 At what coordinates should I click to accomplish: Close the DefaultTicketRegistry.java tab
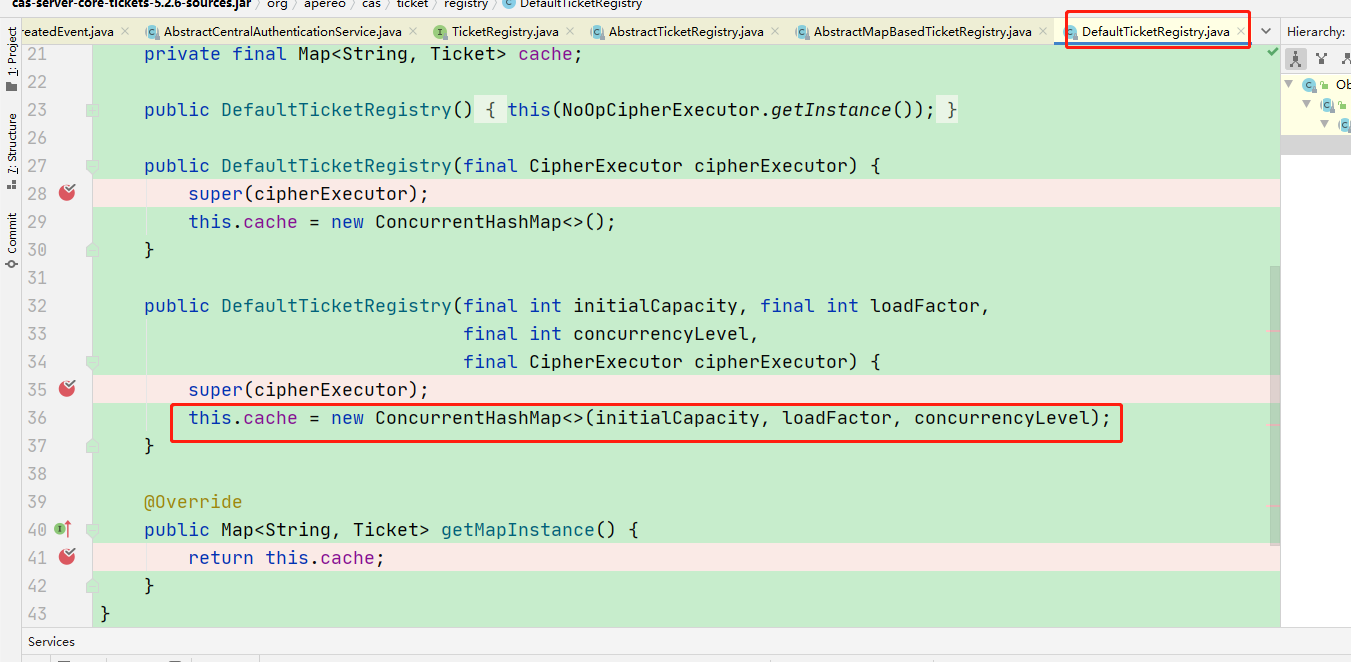[1242, 32]
